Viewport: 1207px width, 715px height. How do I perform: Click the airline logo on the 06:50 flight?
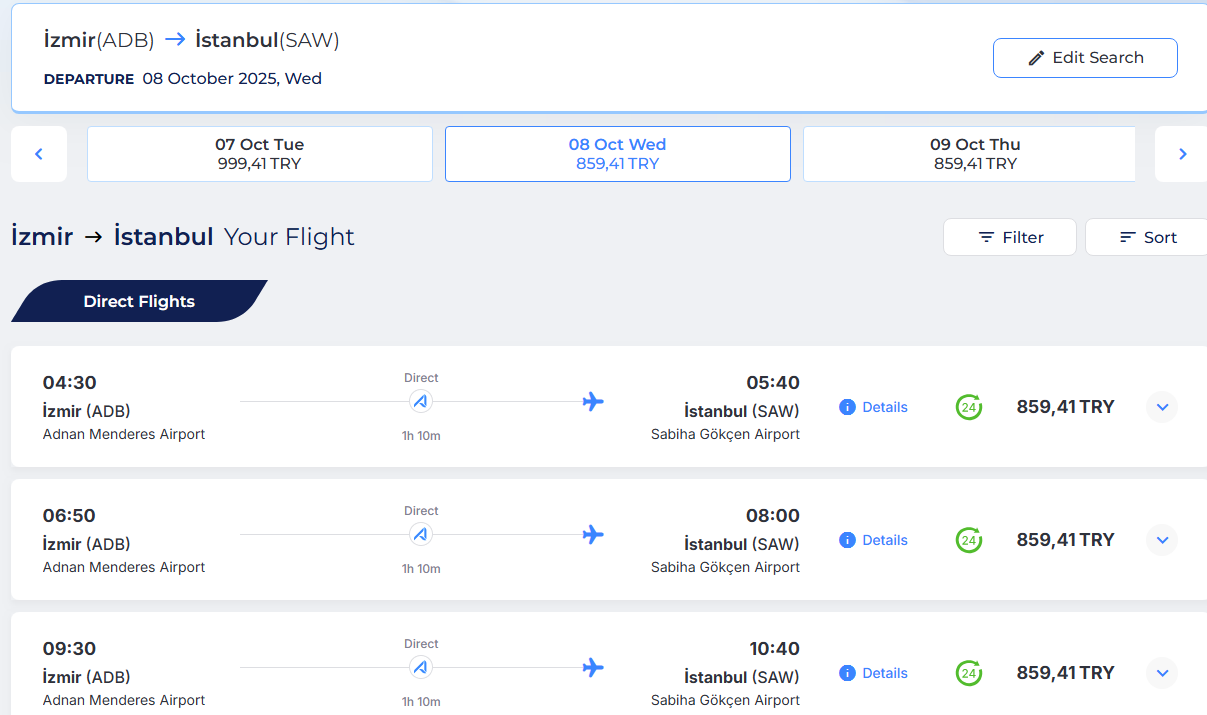tap(421, 535)
